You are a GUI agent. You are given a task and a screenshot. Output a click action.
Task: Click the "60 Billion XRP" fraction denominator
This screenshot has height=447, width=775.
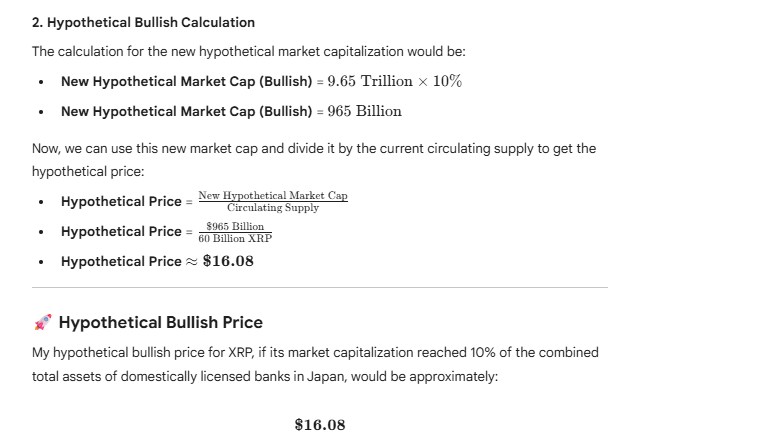(x=235, y=239)
